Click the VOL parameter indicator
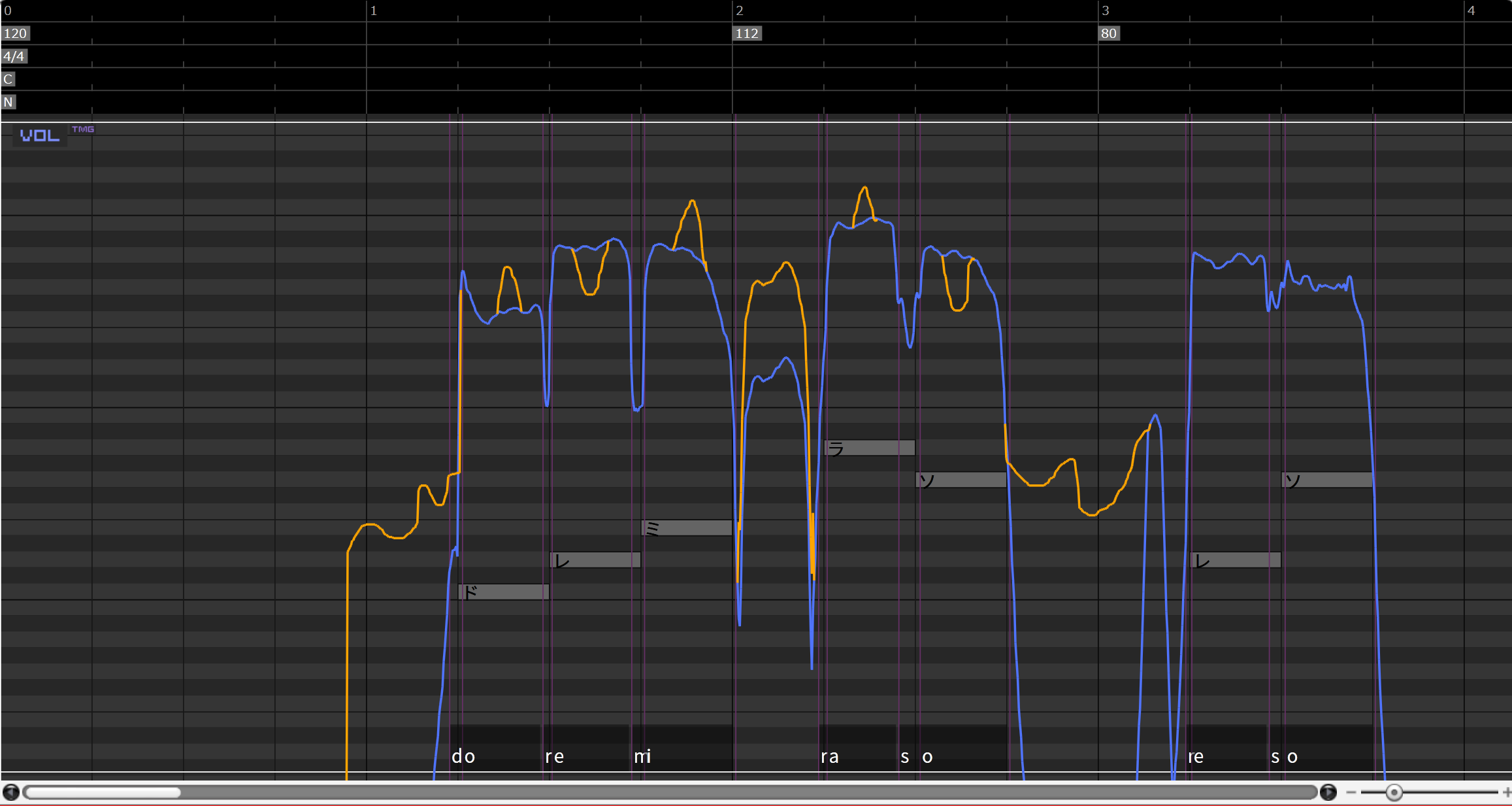This screenshot has height=806, width=1512. 39,135
